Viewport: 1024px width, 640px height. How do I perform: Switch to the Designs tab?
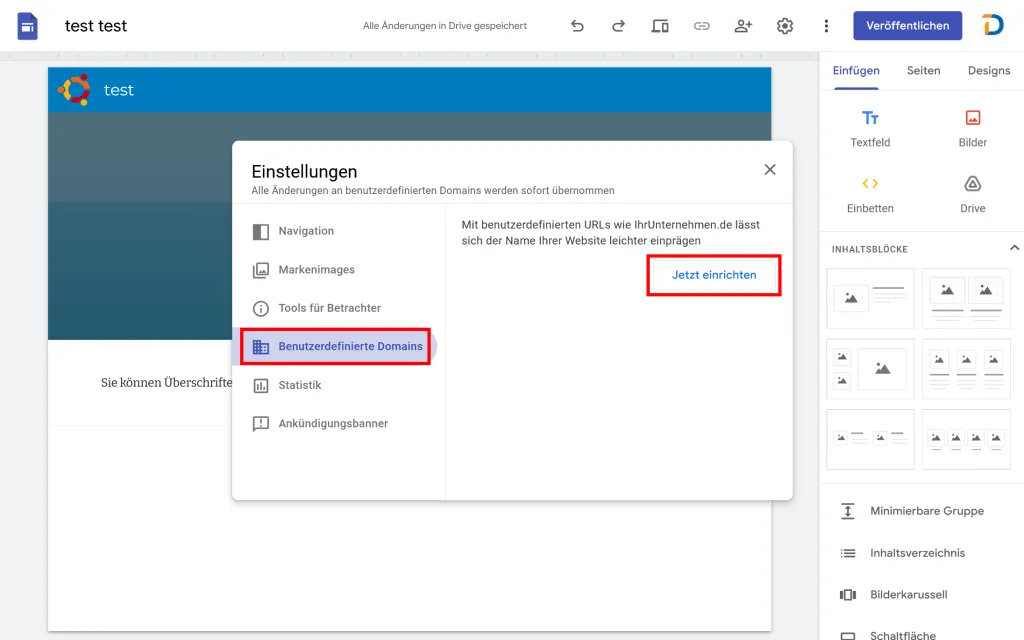(x=988, y=71)
